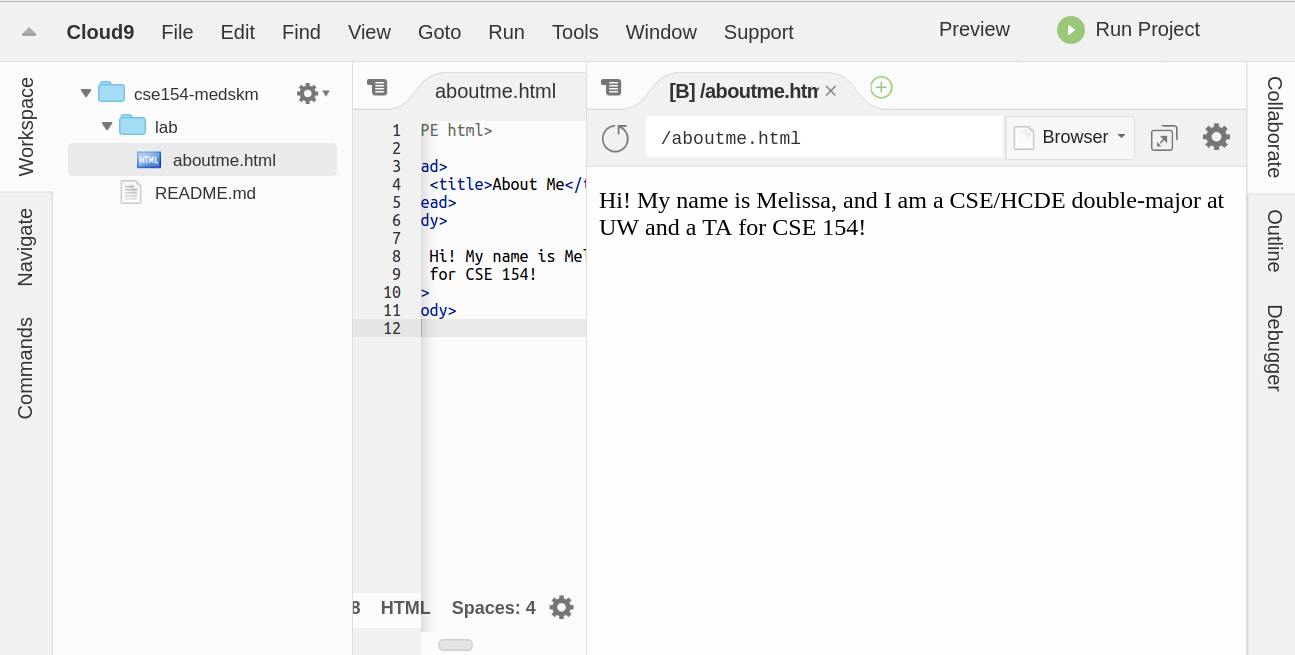Open the Collaborate side panel
The image size is (1295, 655).
(1273, 127)
